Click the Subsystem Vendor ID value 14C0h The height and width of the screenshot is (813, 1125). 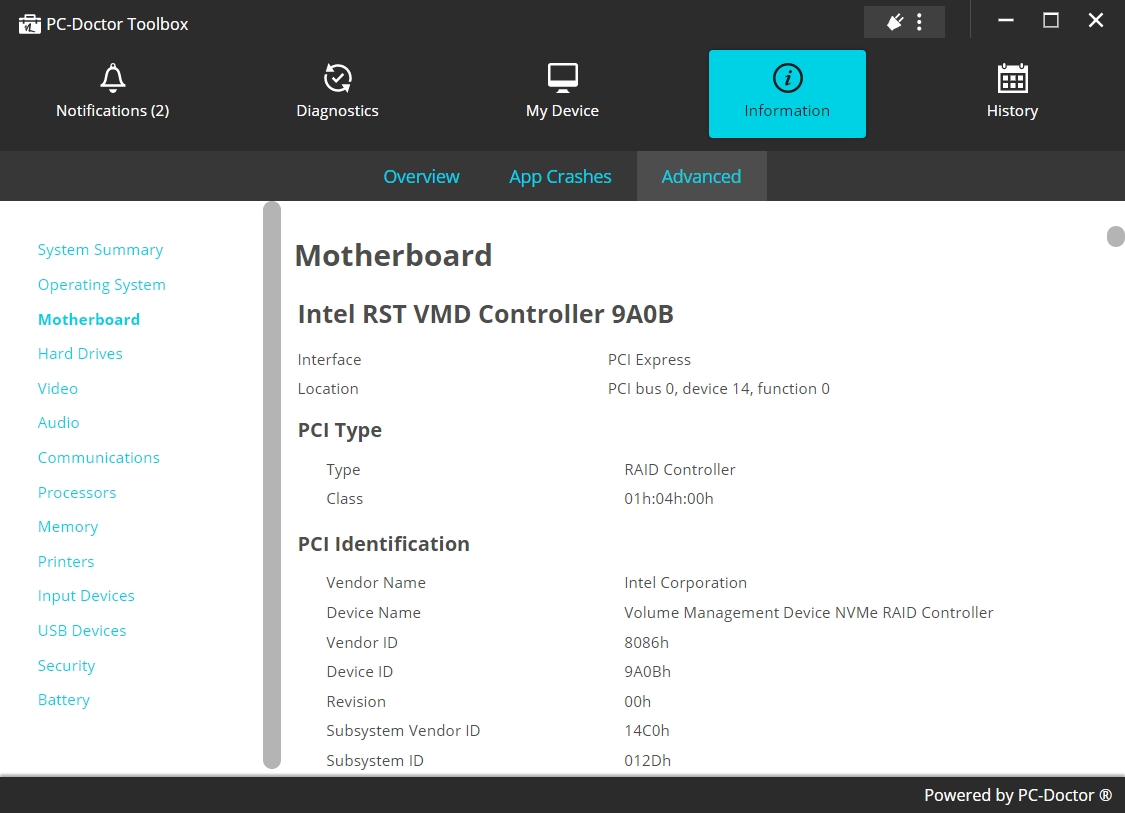tap(646, 730)
